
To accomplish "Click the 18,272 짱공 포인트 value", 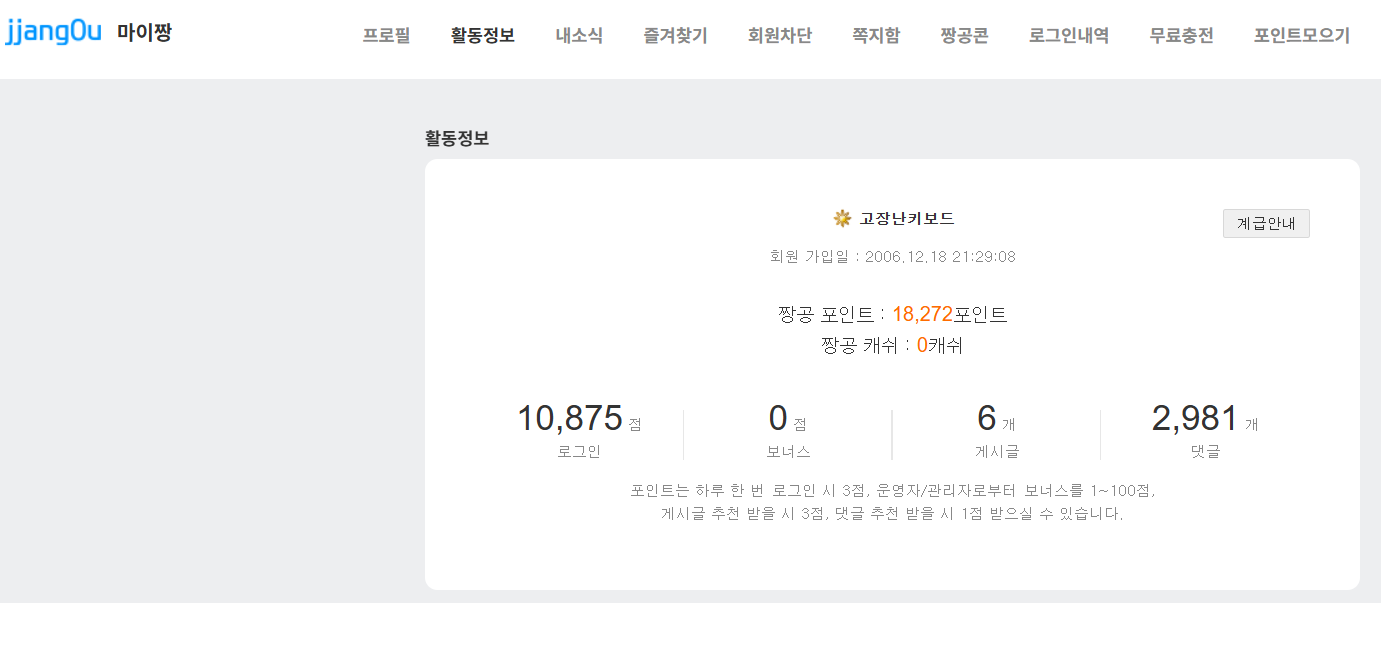I will [x=922, y=315].
